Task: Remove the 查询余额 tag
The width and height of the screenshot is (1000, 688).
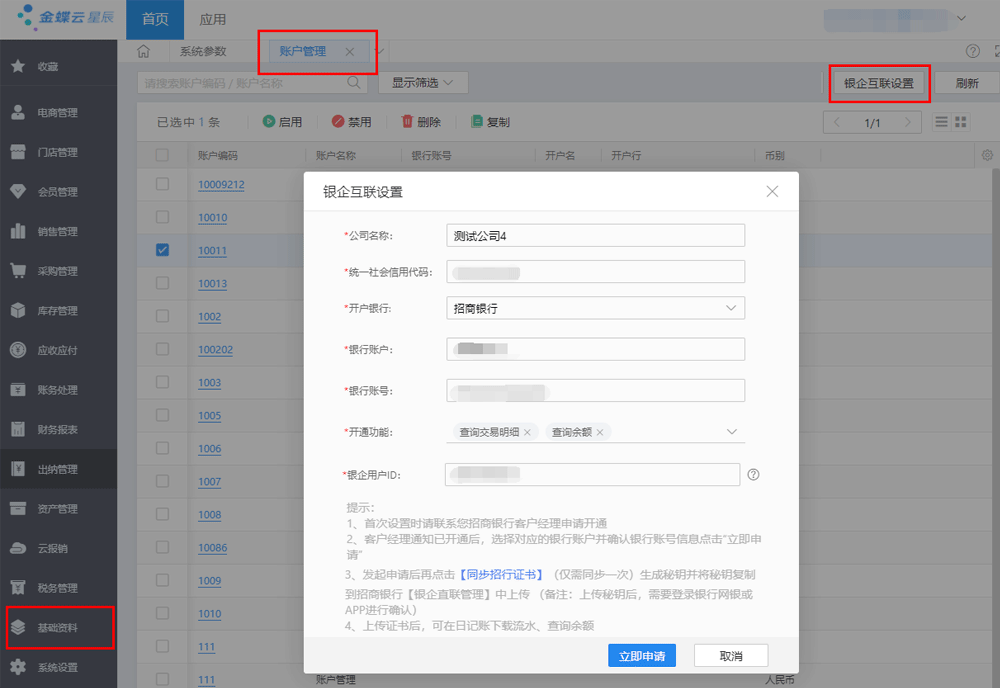Action: pos(599,432)
